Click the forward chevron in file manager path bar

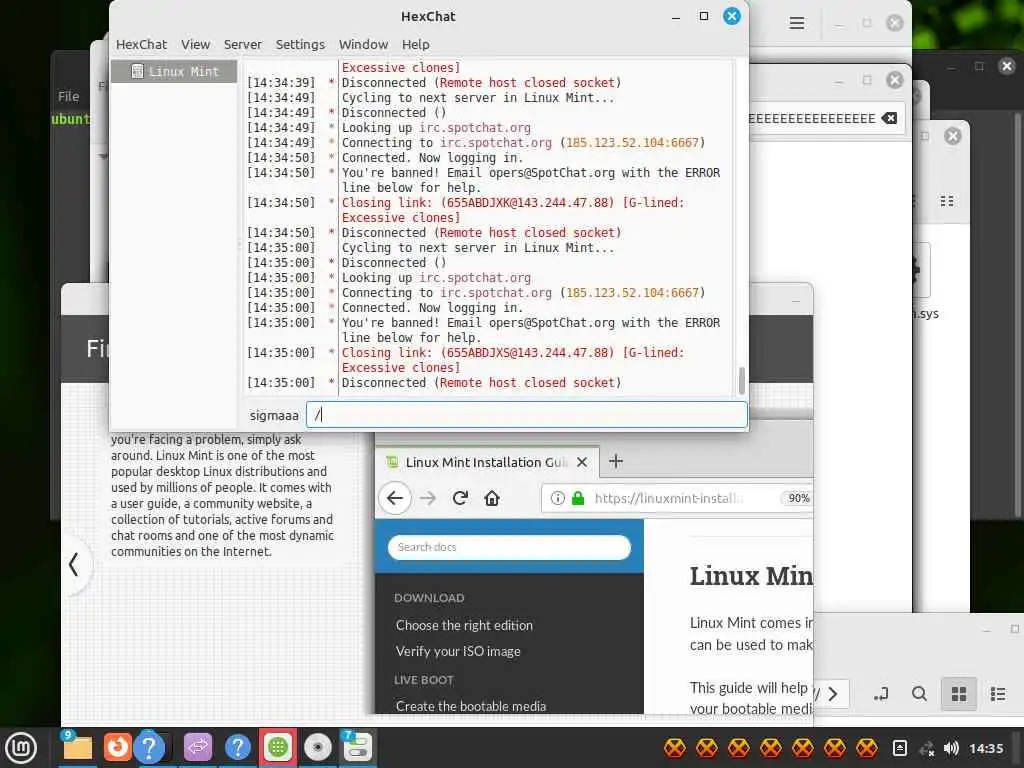coord(833,694)
